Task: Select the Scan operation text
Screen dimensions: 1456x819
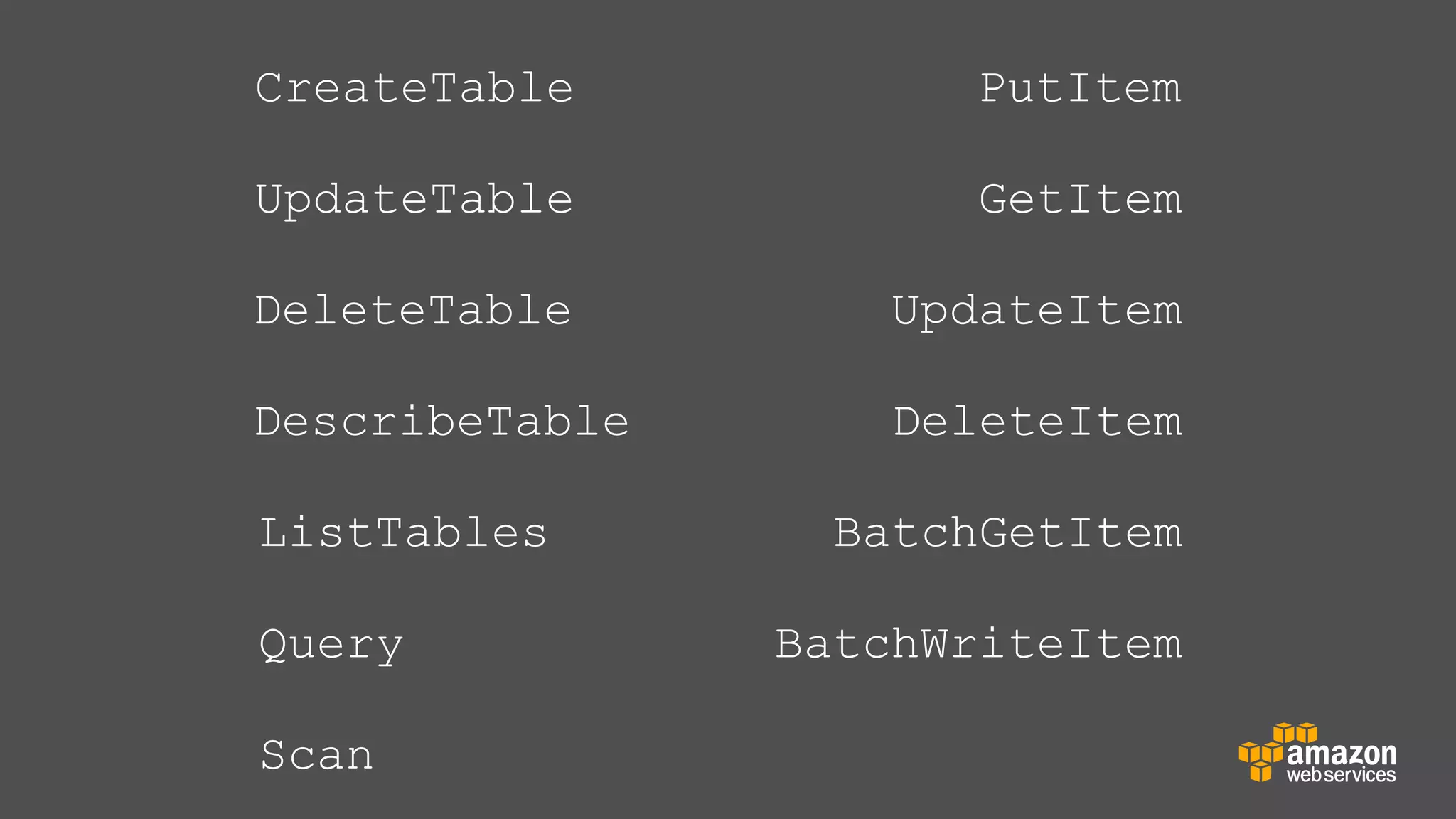Action: 316,755
